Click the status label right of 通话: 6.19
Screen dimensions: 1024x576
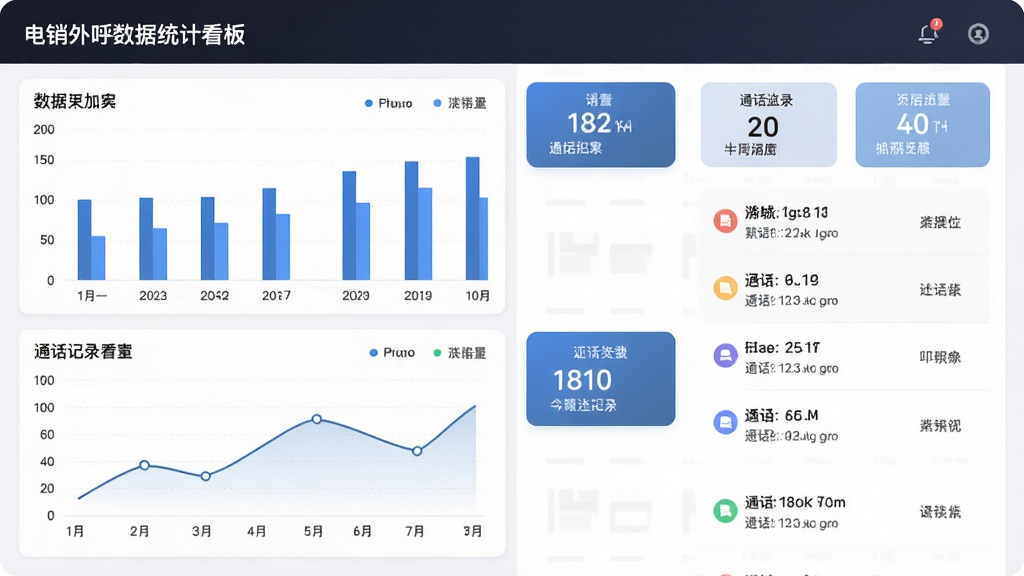click(x=940, y=289)
